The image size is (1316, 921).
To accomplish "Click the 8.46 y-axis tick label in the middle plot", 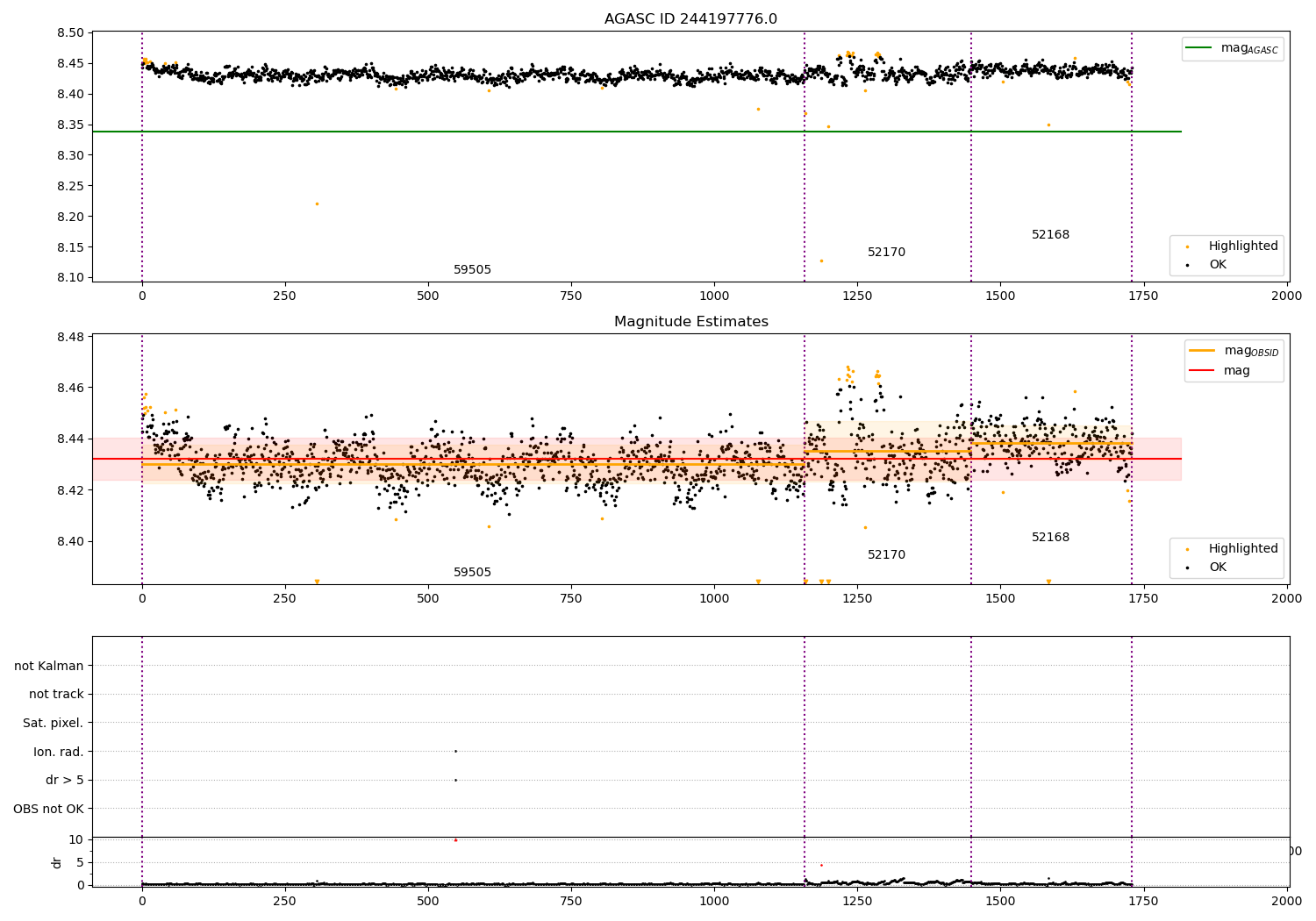I will [70, 388].
